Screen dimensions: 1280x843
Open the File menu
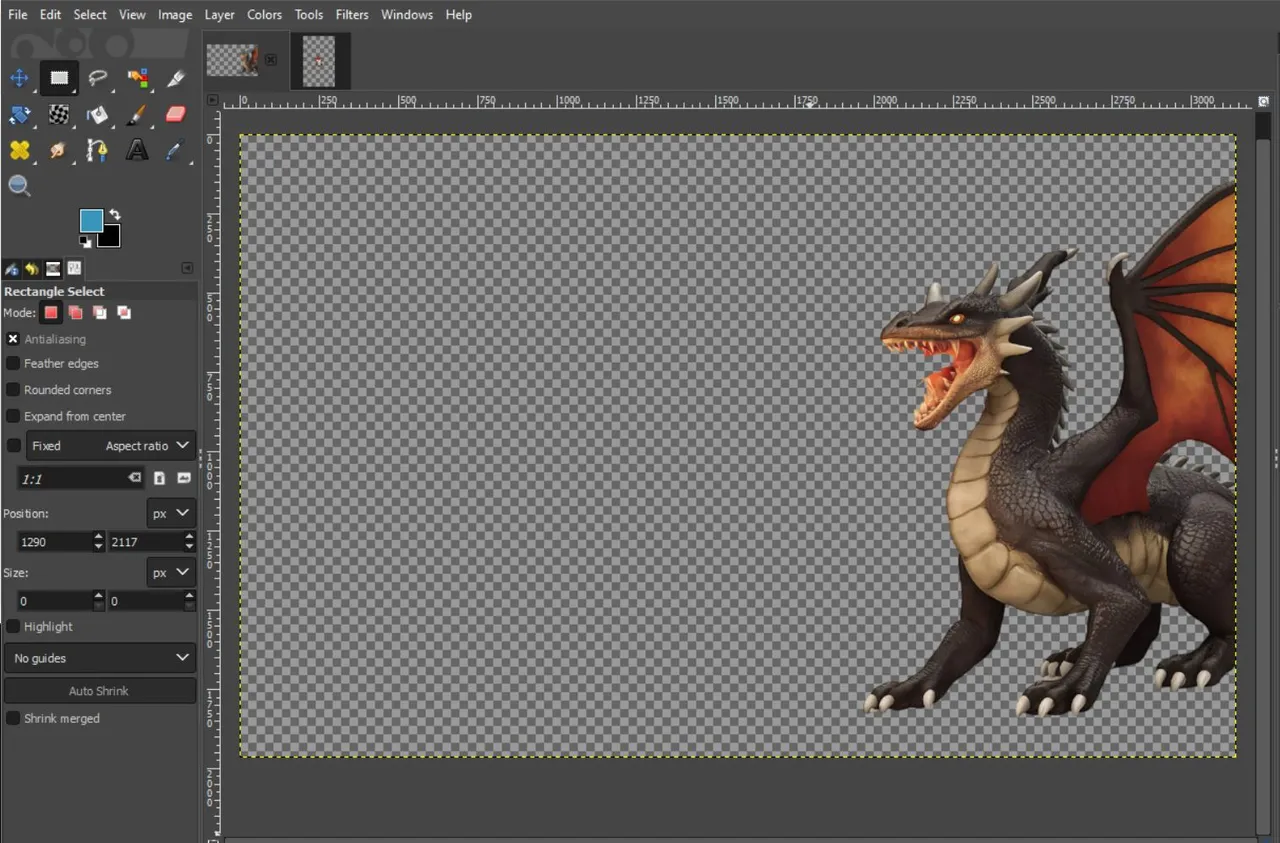pyautogui.click(x=18, y=15)
